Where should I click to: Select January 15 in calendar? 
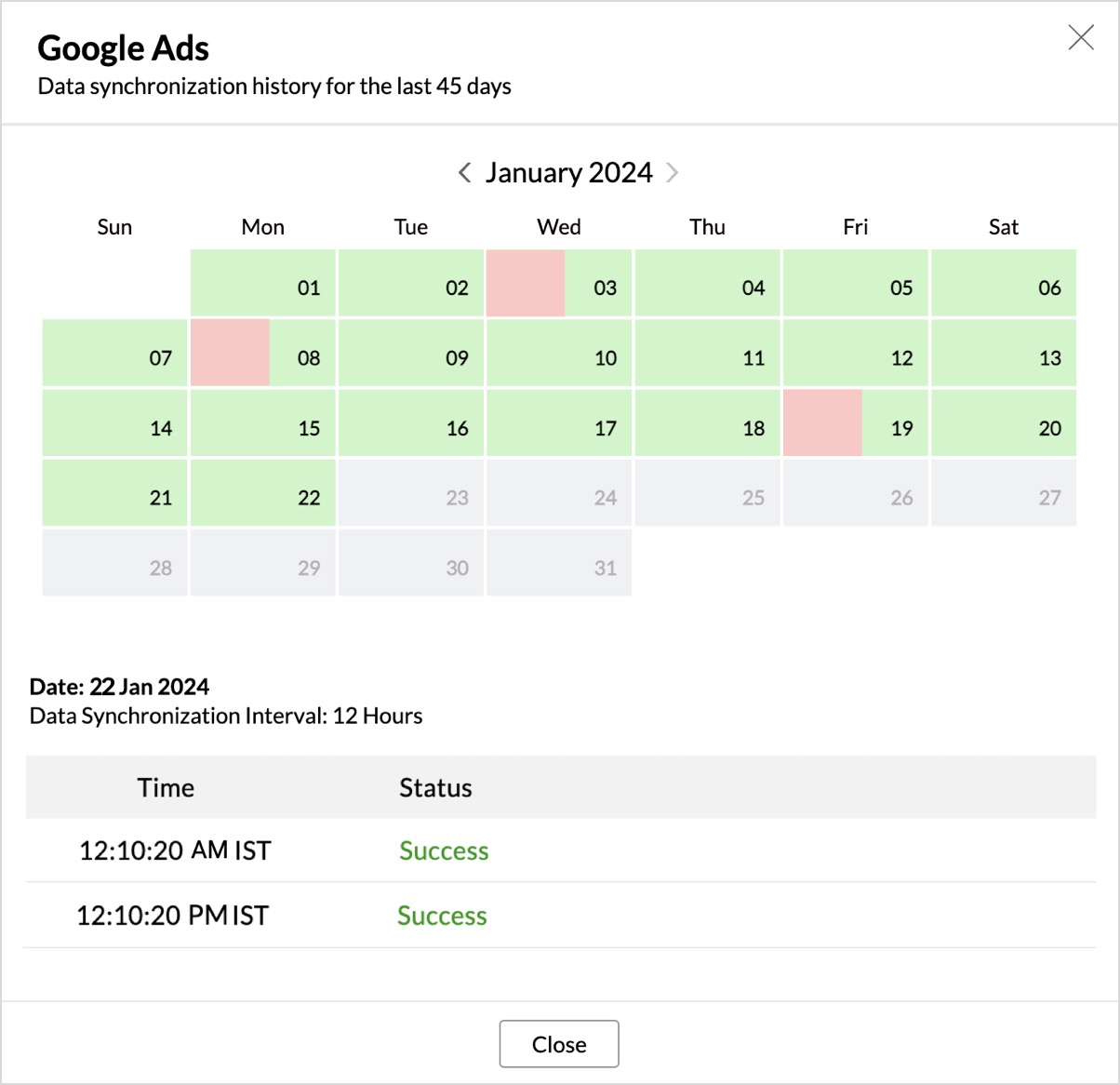coord(263,423)
